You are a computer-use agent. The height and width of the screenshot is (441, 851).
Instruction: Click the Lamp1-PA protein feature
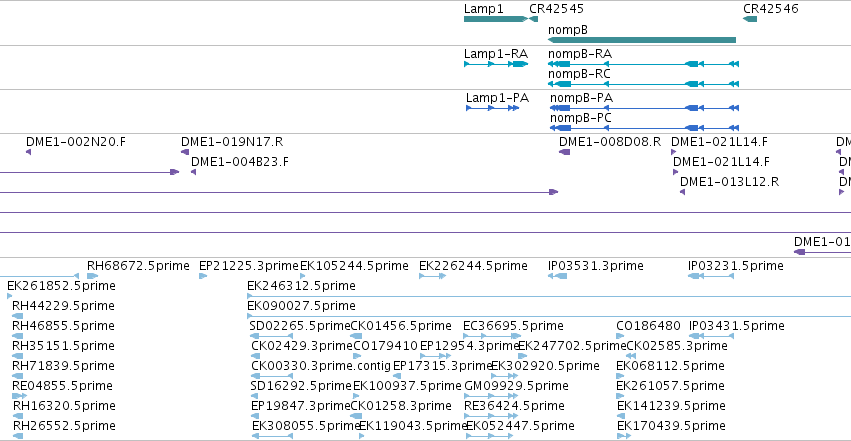click(493, 108)
